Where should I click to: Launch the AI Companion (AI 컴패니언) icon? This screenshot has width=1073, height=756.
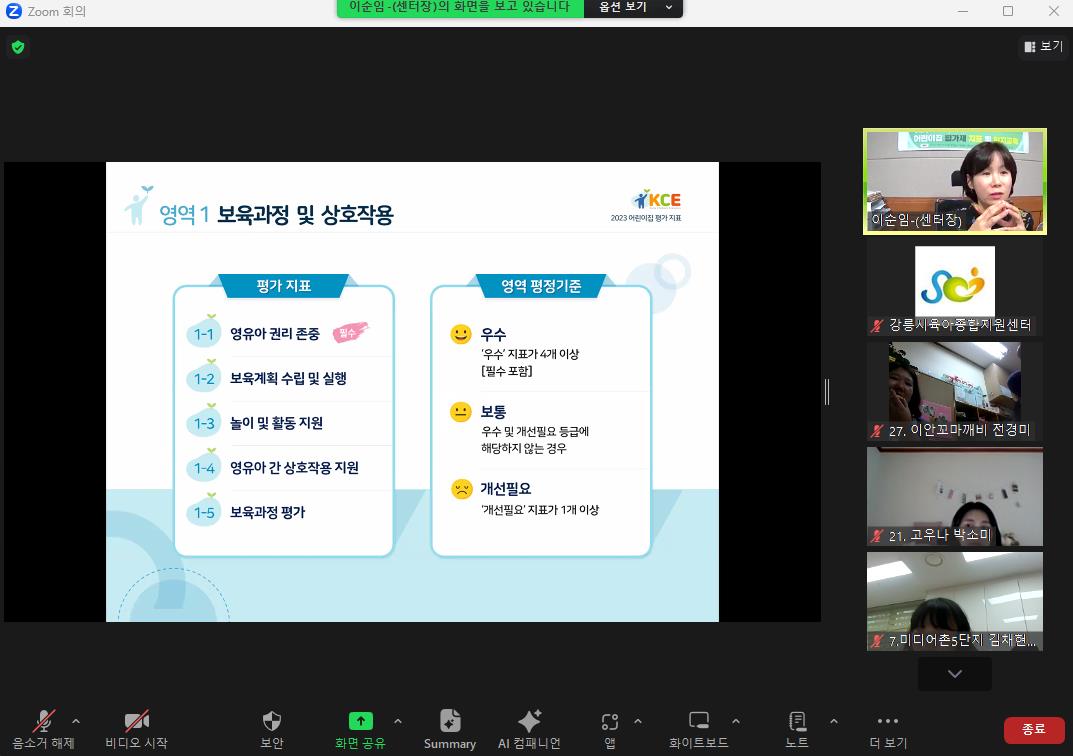pos(529,721)
